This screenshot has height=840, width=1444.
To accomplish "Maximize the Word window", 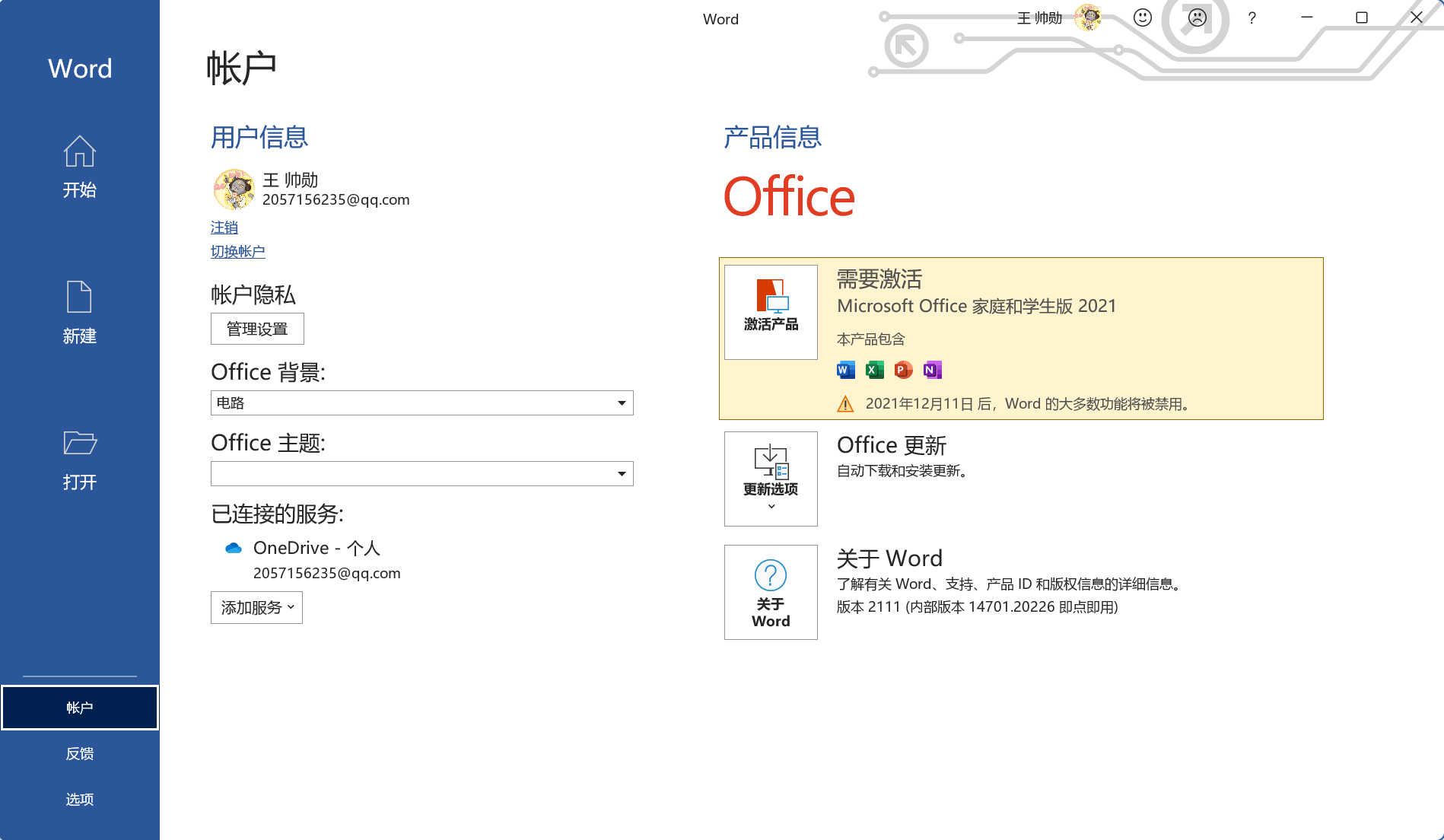I will pos(1362,17).
